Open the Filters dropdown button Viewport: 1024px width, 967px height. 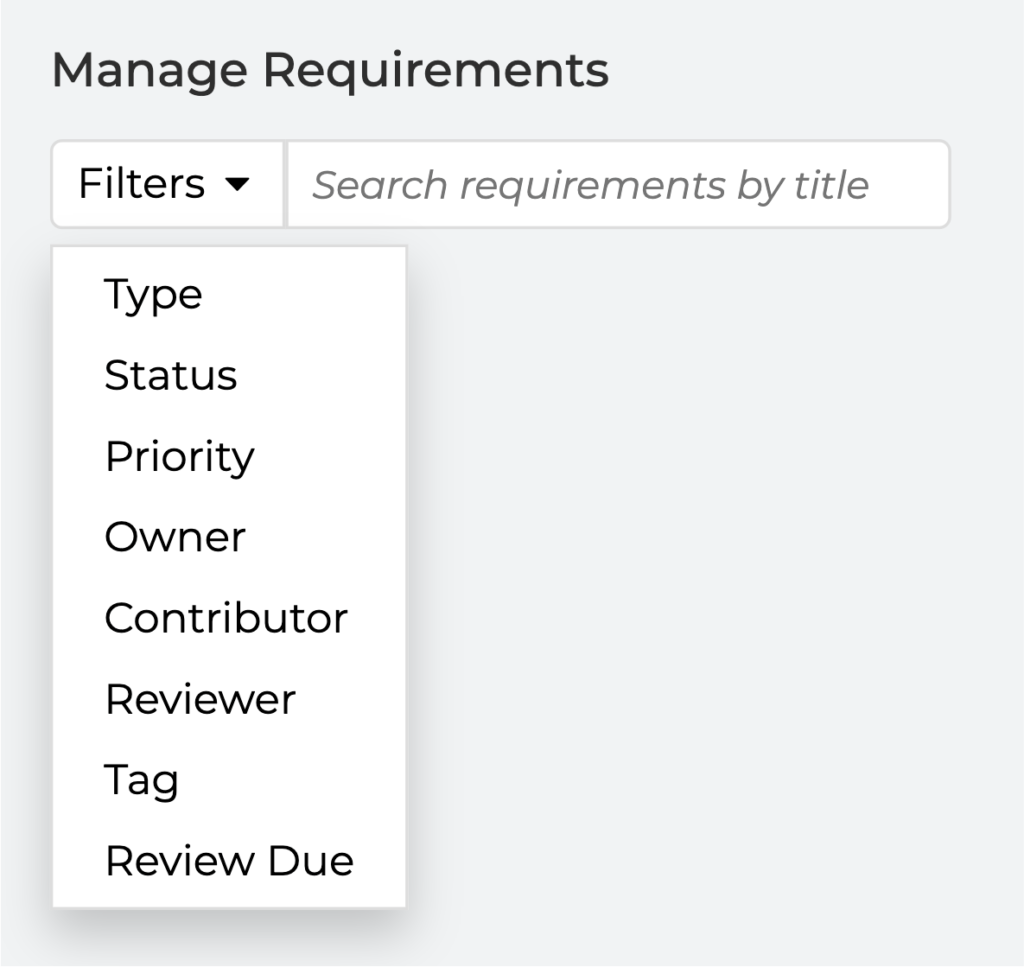point(168,184)
